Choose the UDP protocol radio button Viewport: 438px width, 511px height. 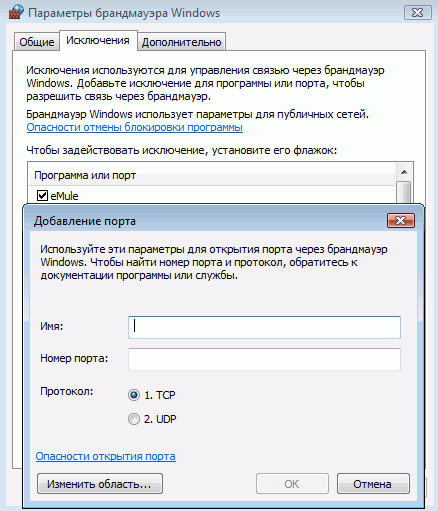134,419
